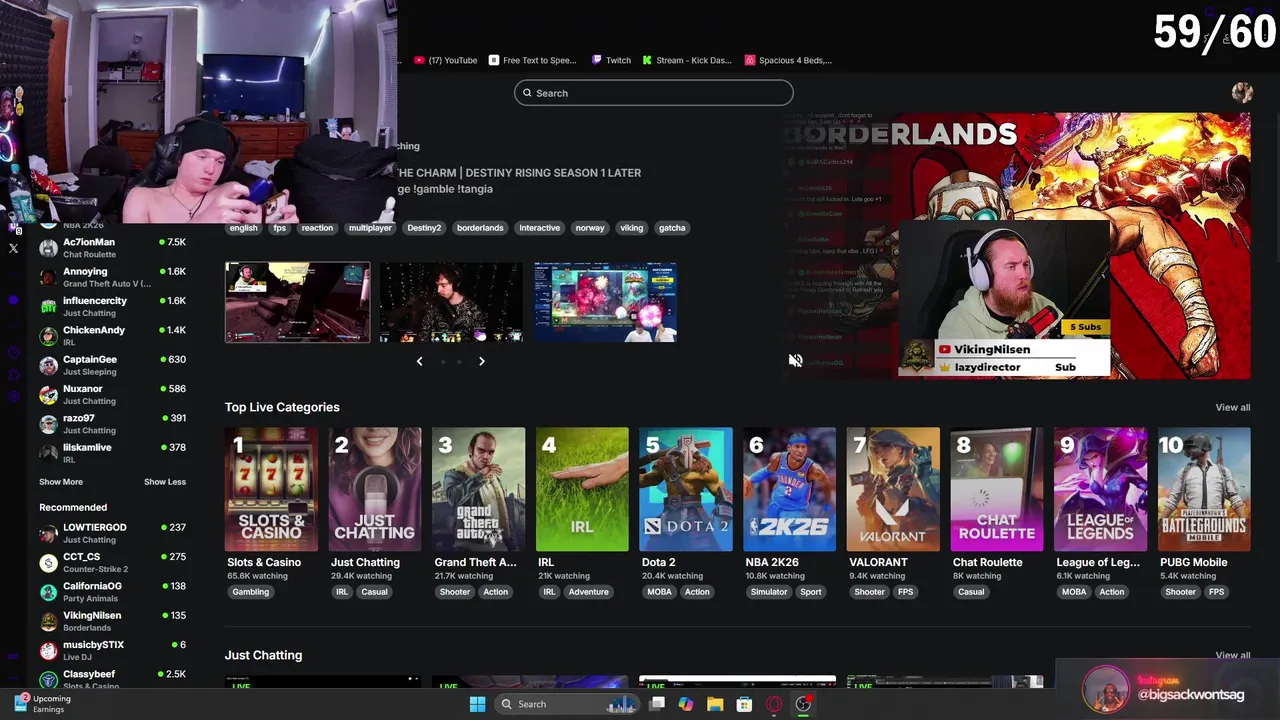Select the Interactive stream tag
Screen dimensions: 1280x720
[x=539, y=228]
